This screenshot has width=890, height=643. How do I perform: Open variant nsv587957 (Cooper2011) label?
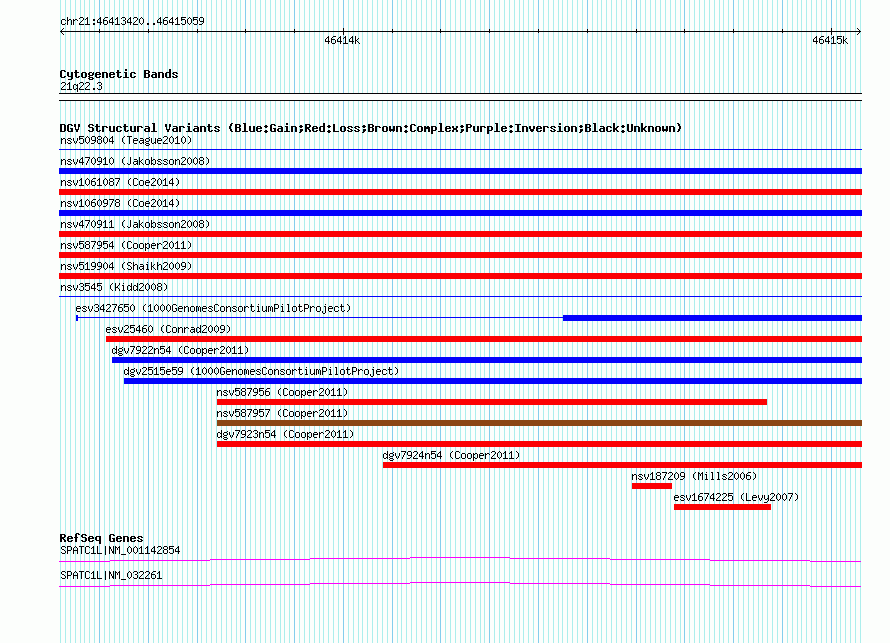pos(282,413)
